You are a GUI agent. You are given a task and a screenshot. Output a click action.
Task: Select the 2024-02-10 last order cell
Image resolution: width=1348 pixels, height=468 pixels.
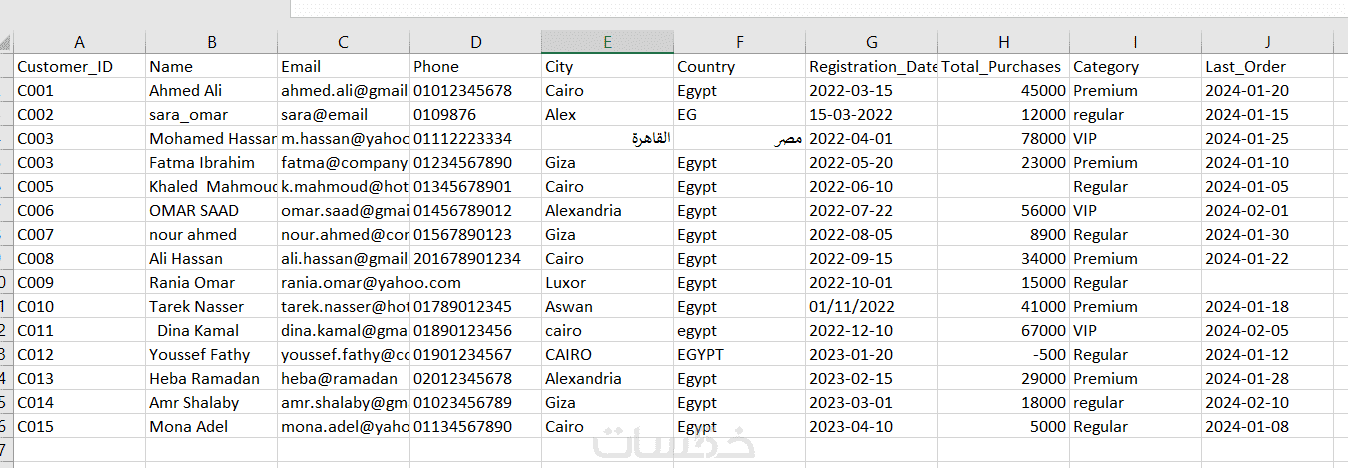(1267, 402)
